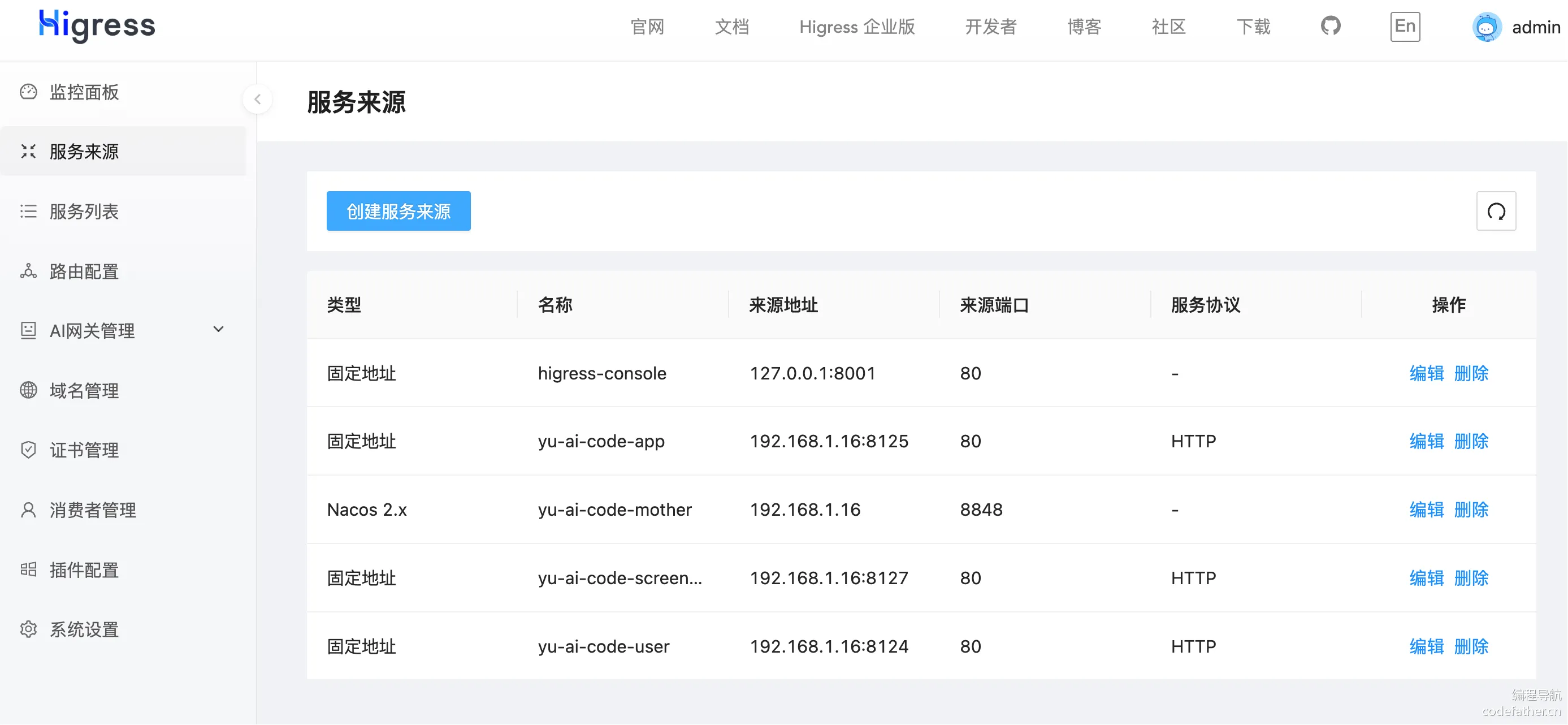Open 系统设置 in the sidebar
The width and height of the screenshot is (1568, 725).
coord(124,629)
